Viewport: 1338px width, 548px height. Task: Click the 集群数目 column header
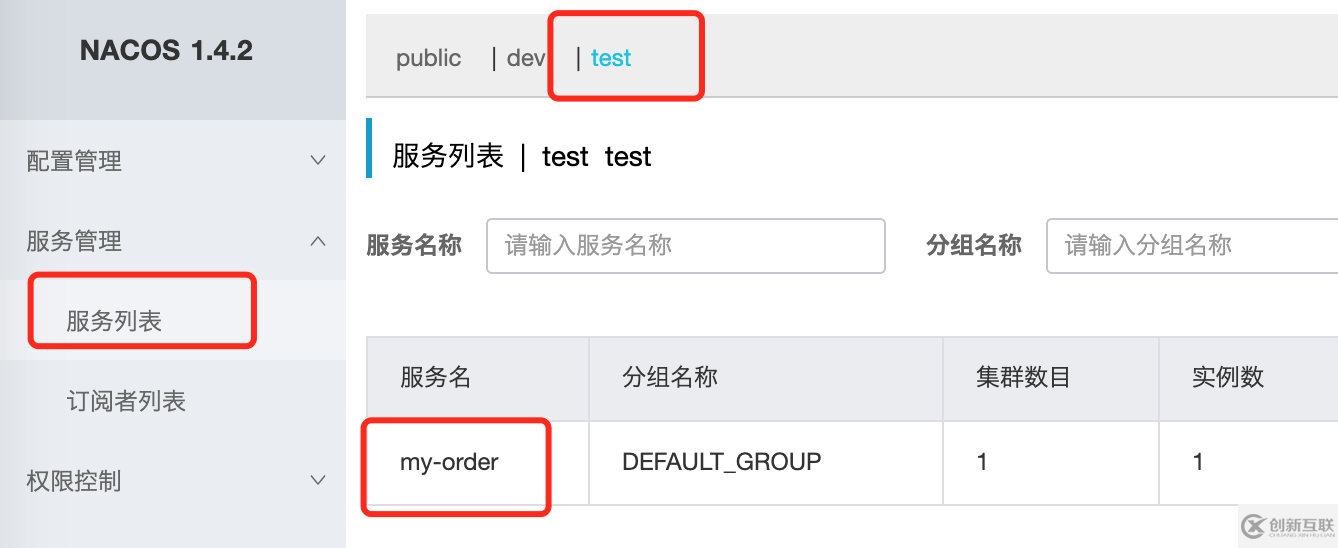[x=1023, y=377]
